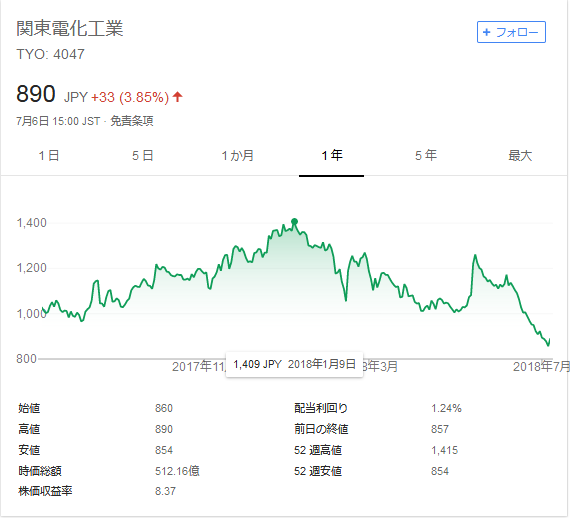
Task: Click the 1,409 JPY tooltip value
Action: pyautogui.click(x=257, y=364)
